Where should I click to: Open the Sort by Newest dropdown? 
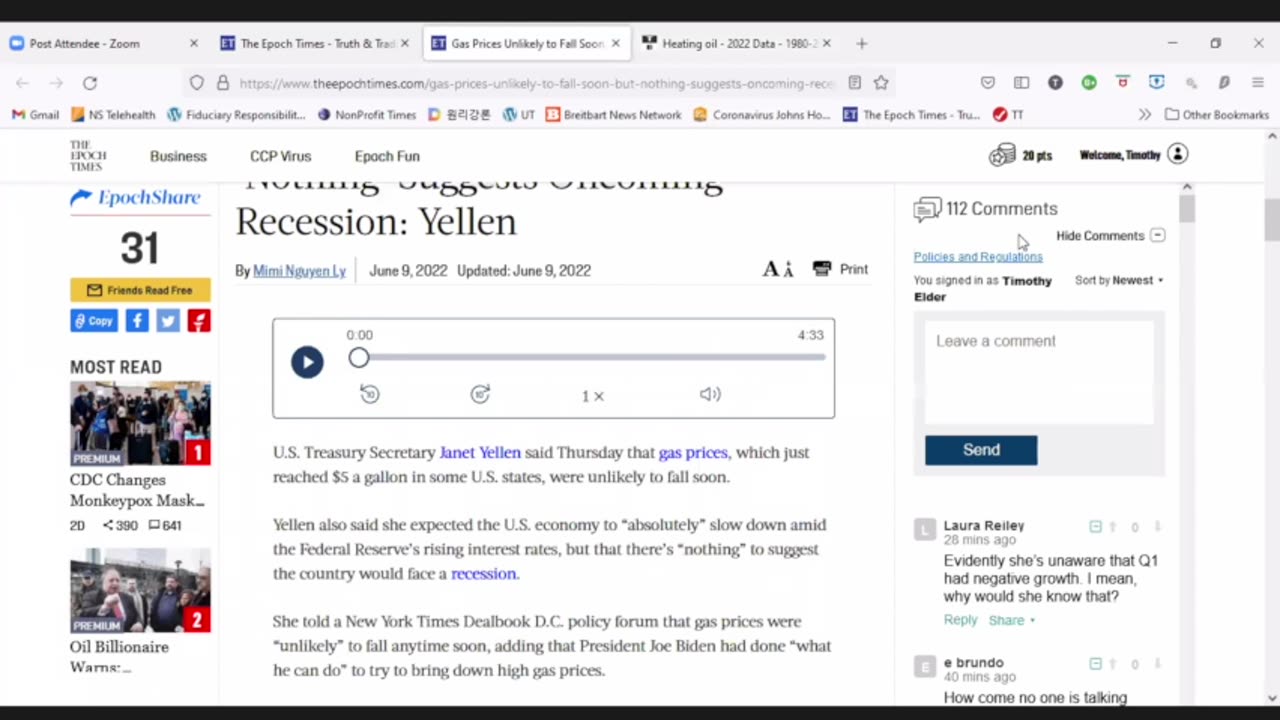pos(1120,280)
